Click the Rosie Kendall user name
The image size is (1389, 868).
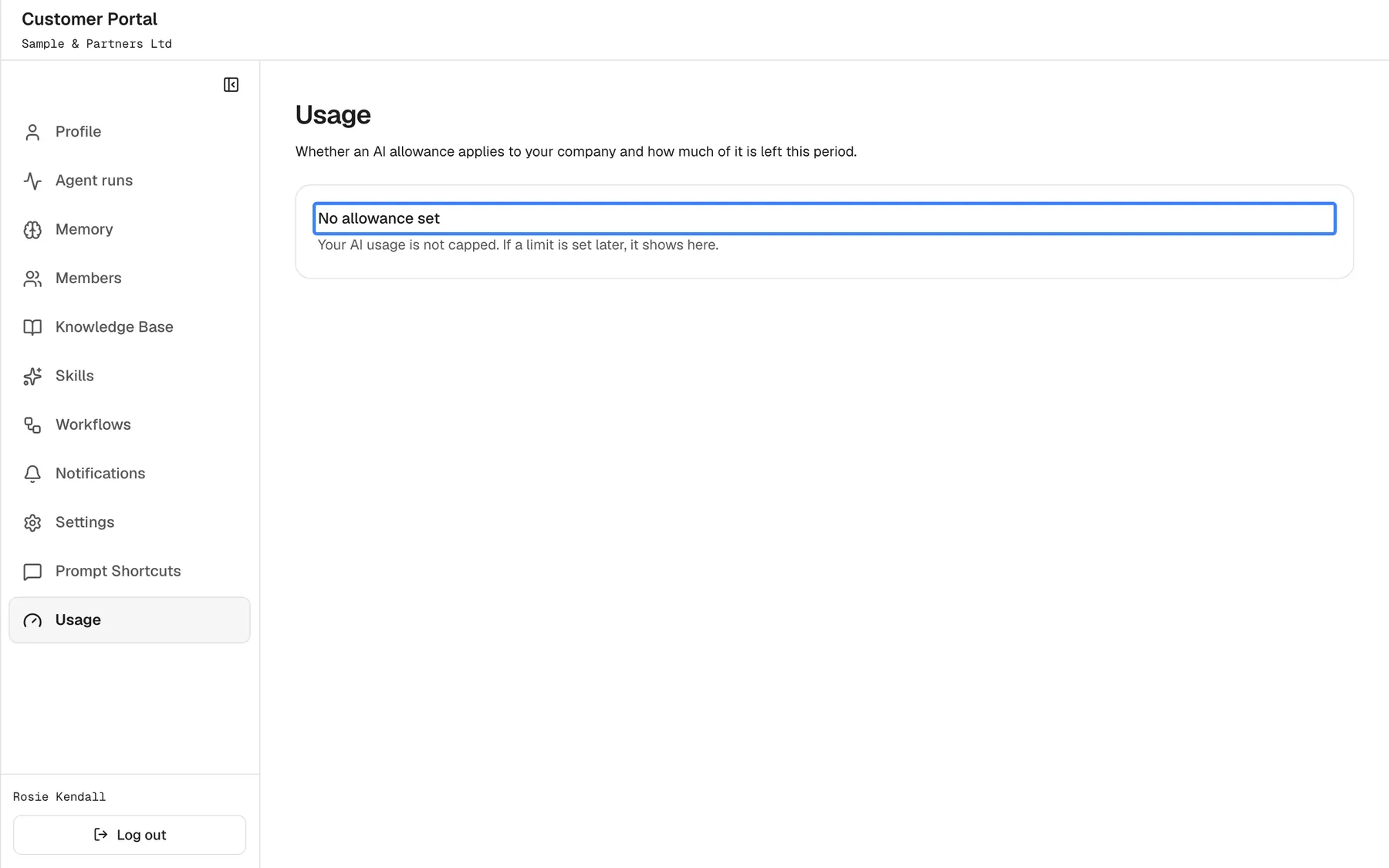[59, 797]
